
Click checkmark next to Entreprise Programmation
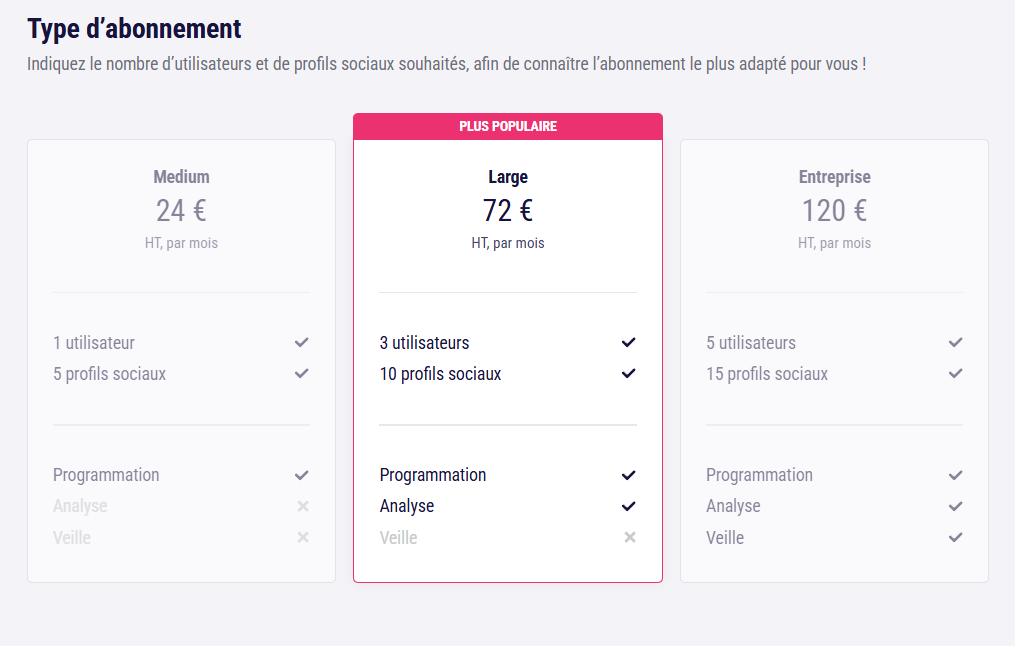955,475
